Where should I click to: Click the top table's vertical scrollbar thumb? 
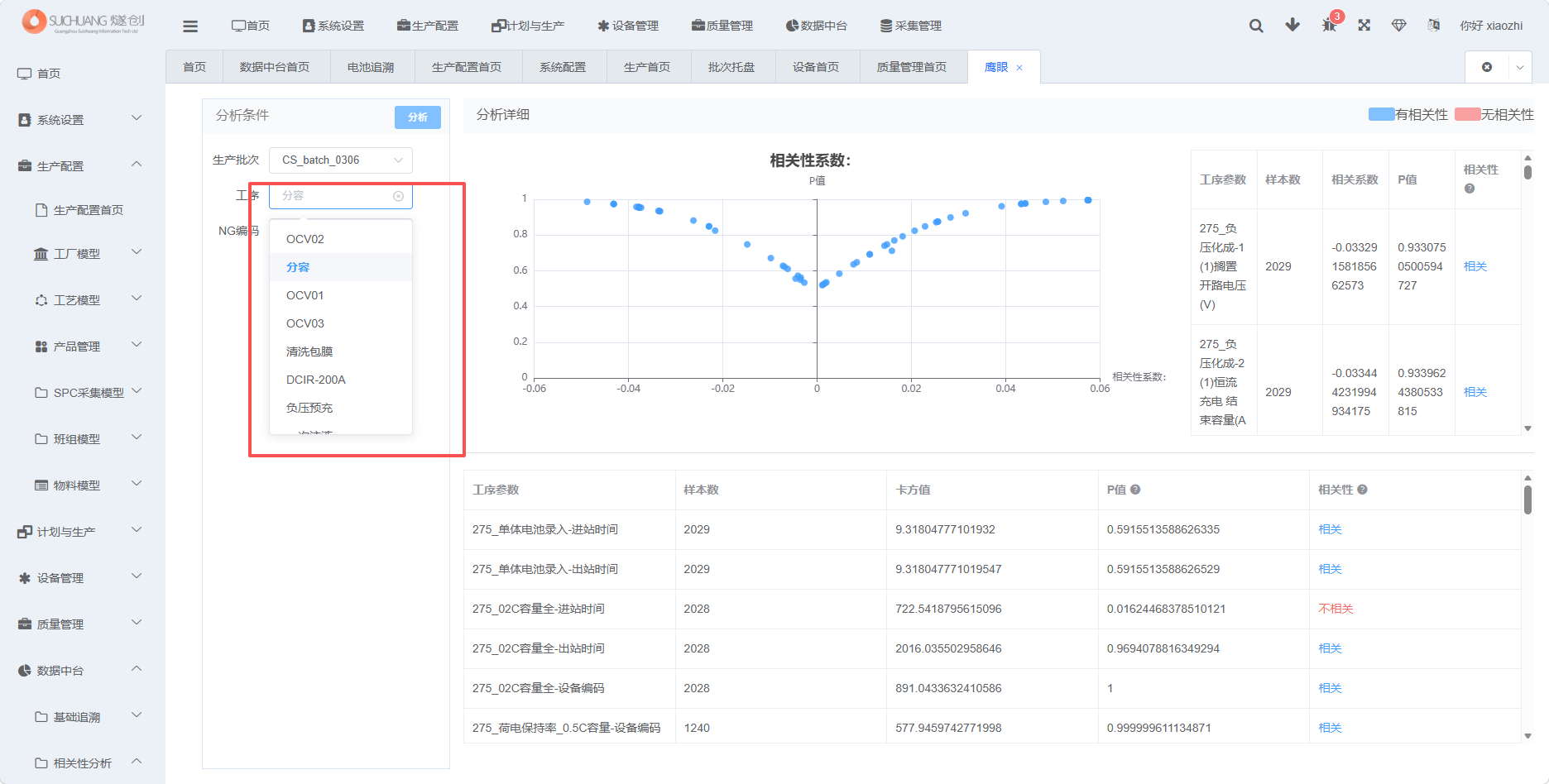click(x=1527, y=172)
